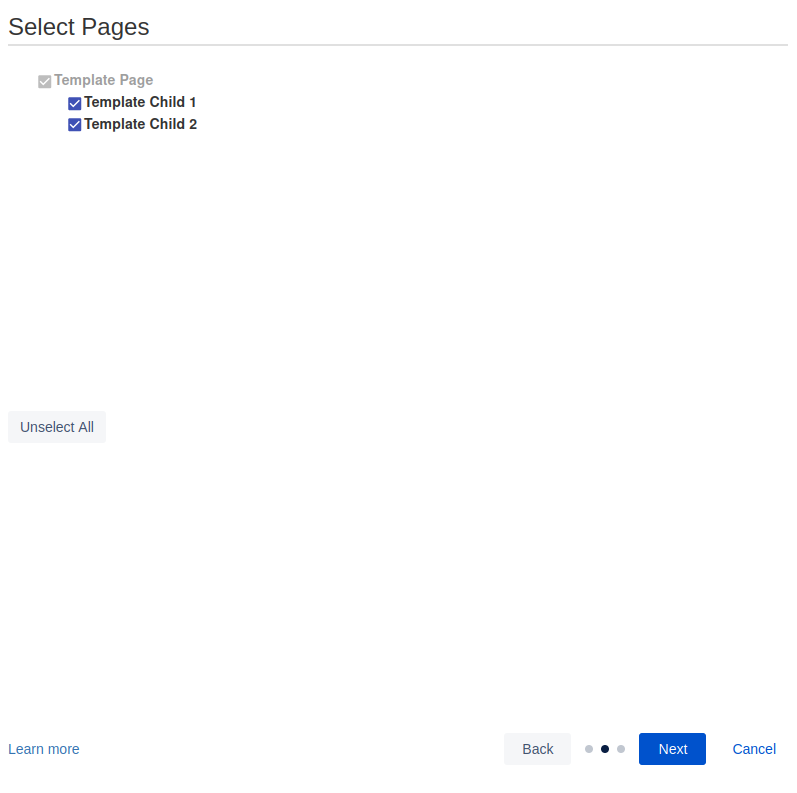Uncheck the Template Child 1 checkbox

tap(75, 103)
